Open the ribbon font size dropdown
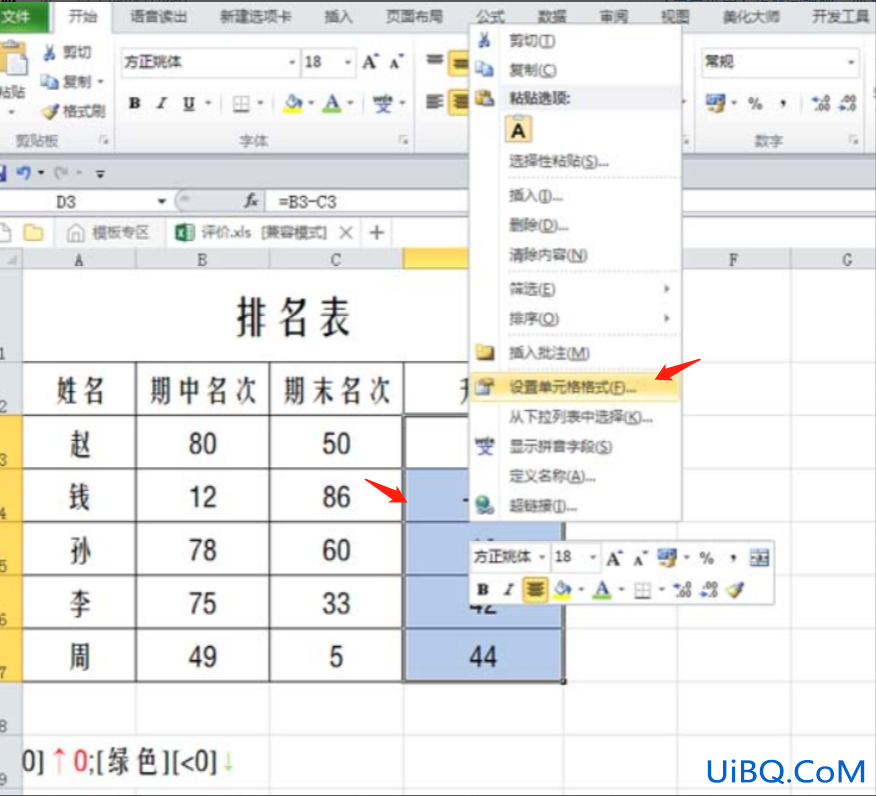This screenshot has width=876, height=796. coord(347,62)
